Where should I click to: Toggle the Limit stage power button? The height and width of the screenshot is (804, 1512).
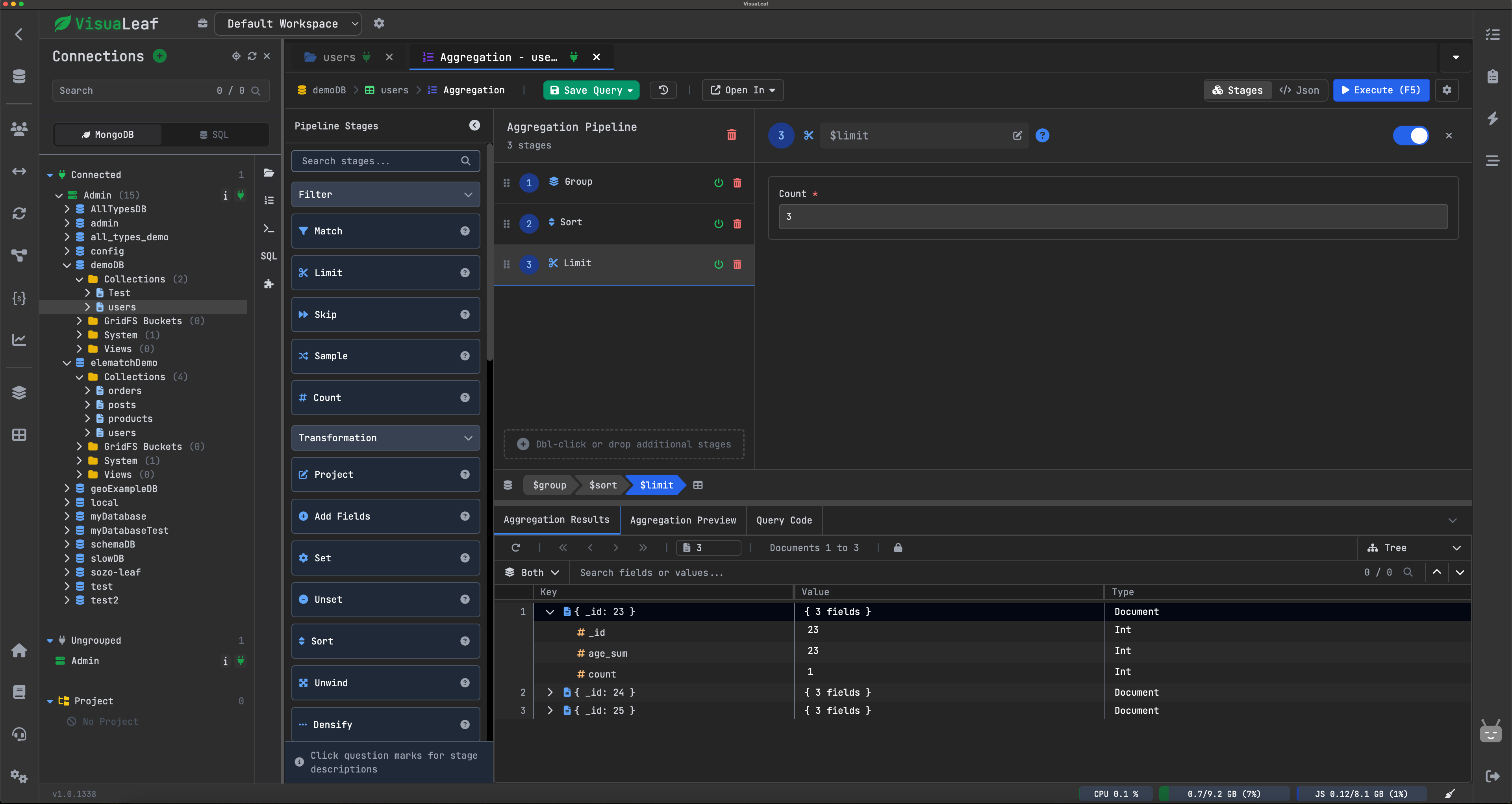[x=719, y=264]
